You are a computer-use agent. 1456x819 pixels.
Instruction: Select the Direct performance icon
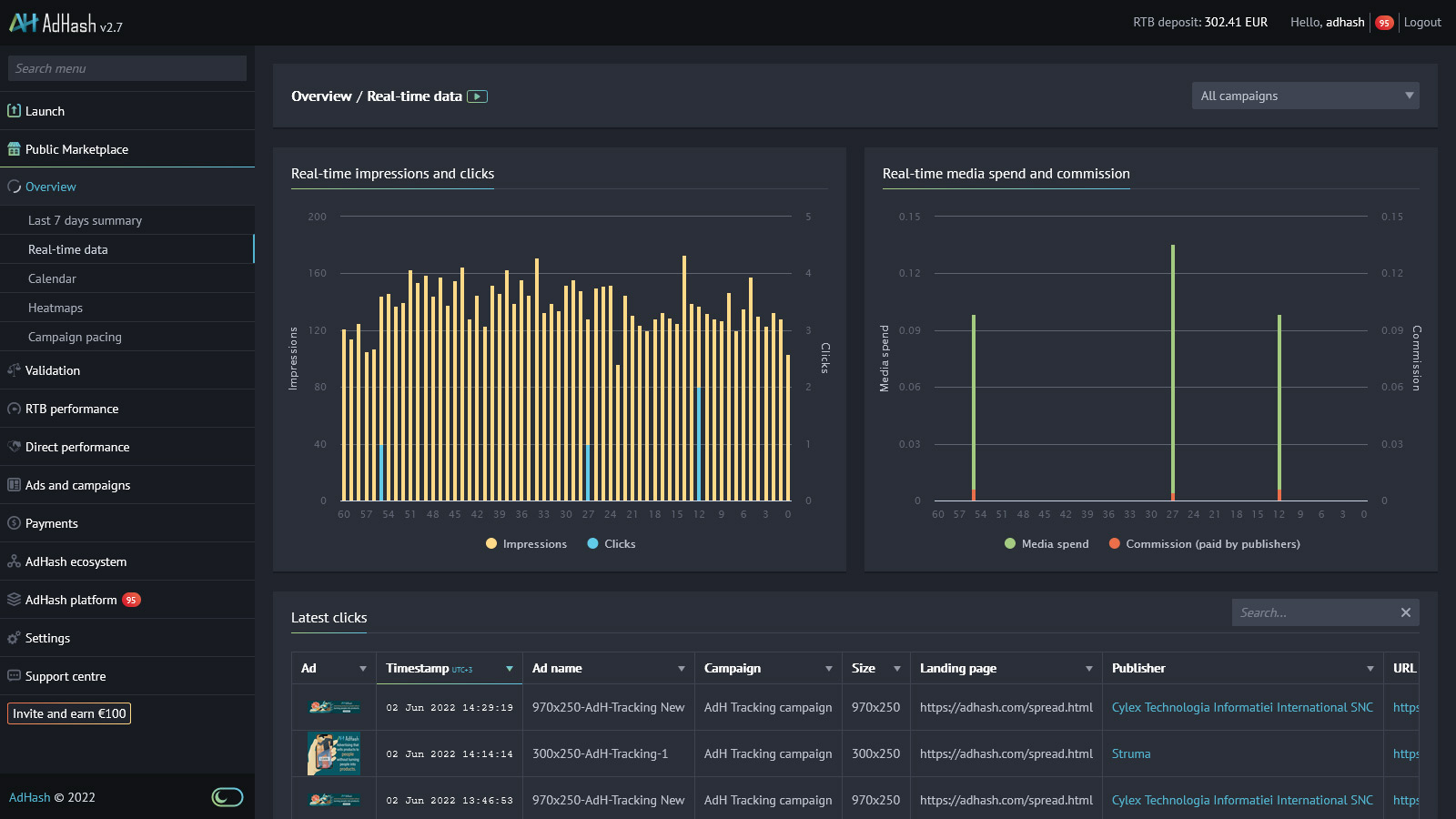(x=14, y=447)
